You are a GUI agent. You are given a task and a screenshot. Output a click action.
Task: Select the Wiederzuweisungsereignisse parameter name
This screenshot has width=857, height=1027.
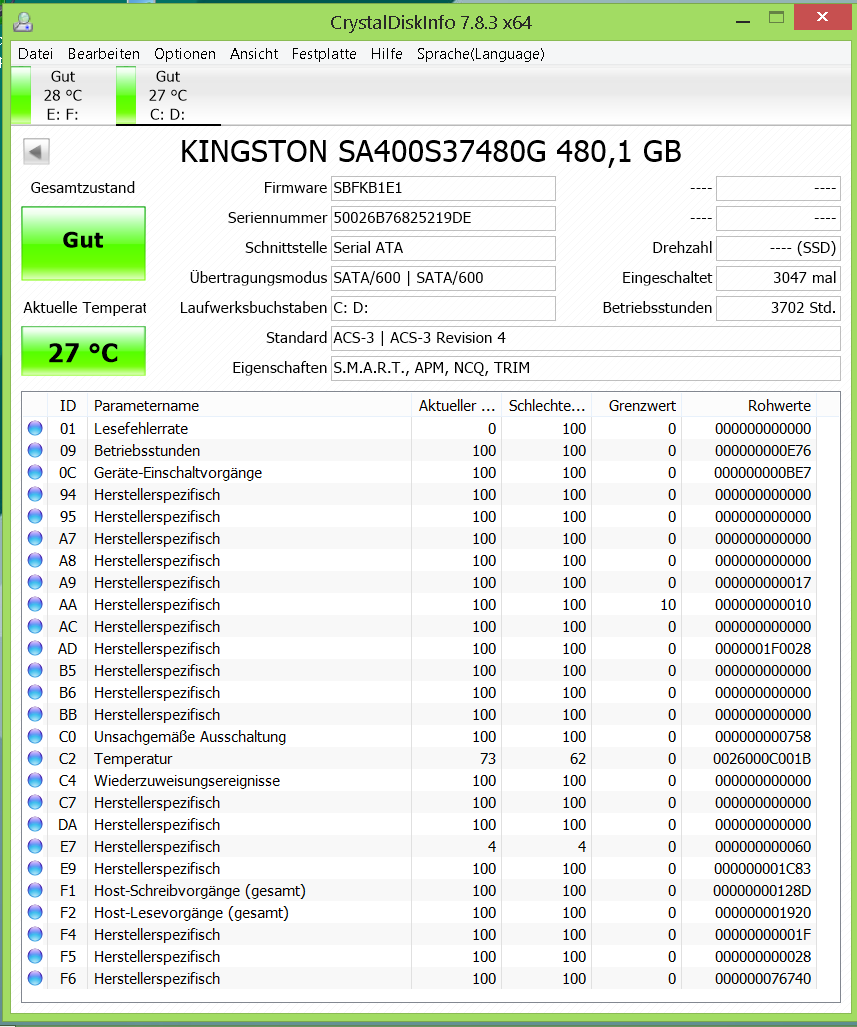(187, 781)
